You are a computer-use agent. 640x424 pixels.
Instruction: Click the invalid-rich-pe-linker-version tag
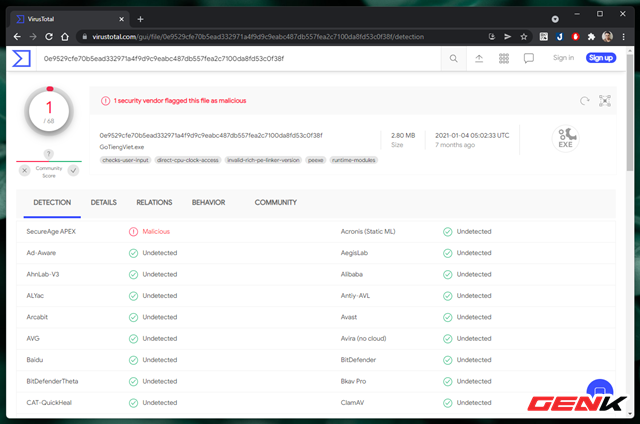click(x=263, y=160)
